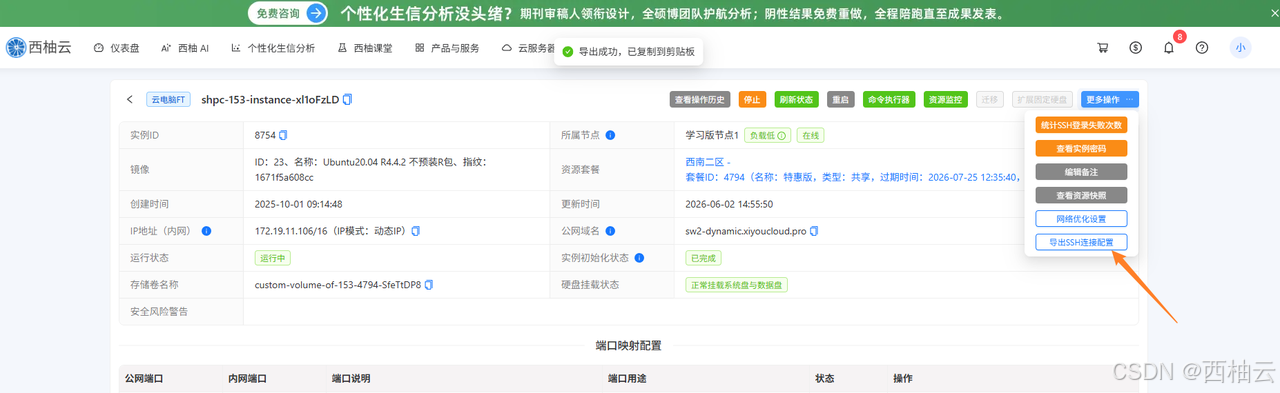The image size is (1280, 393).
Task: Click the back arrow beside 云电脑FT
Action: 130,100
